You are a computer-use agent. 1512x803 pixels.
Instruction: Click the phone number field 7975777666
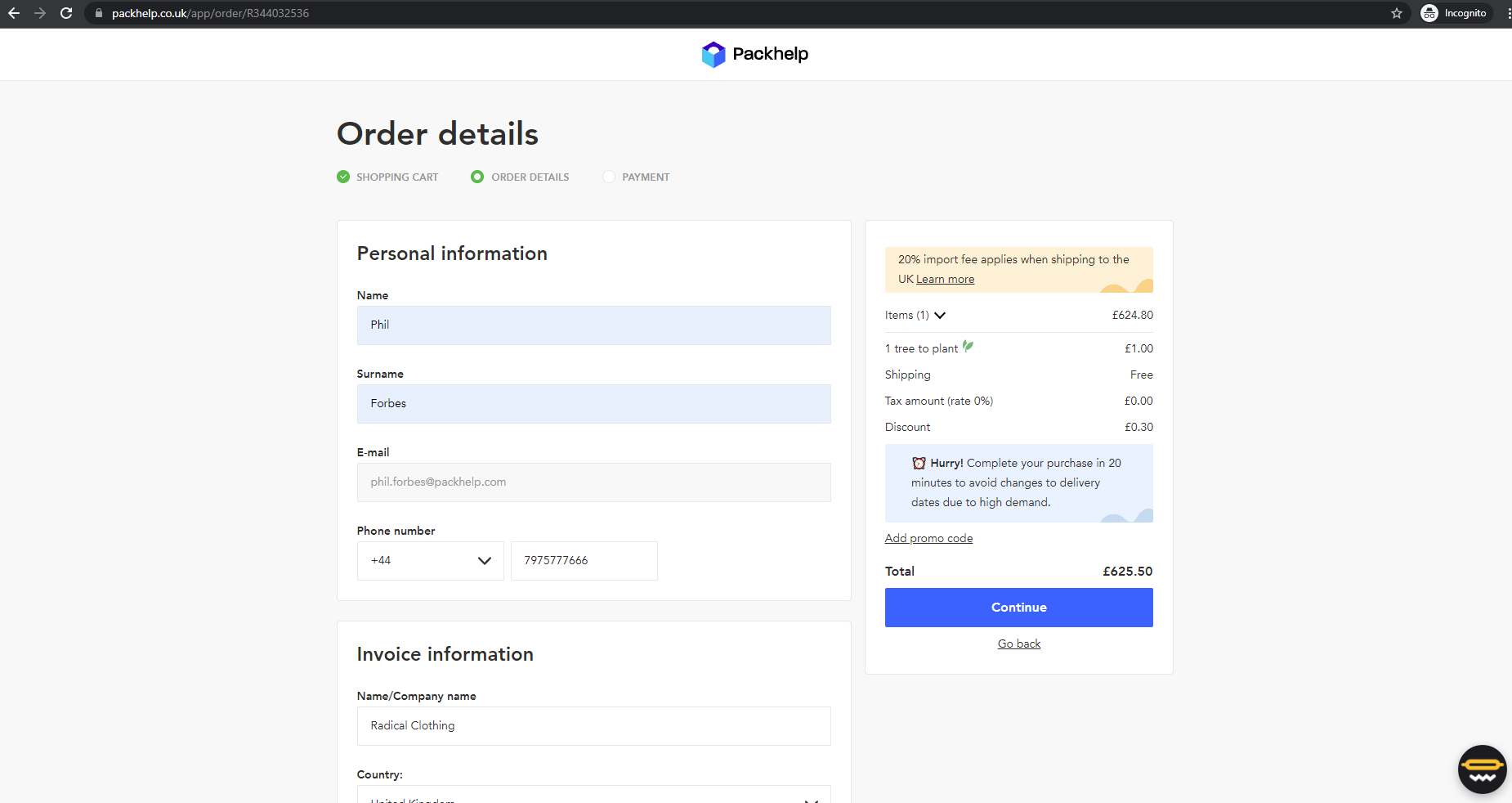pyautogui.click(x=584, y=561)
